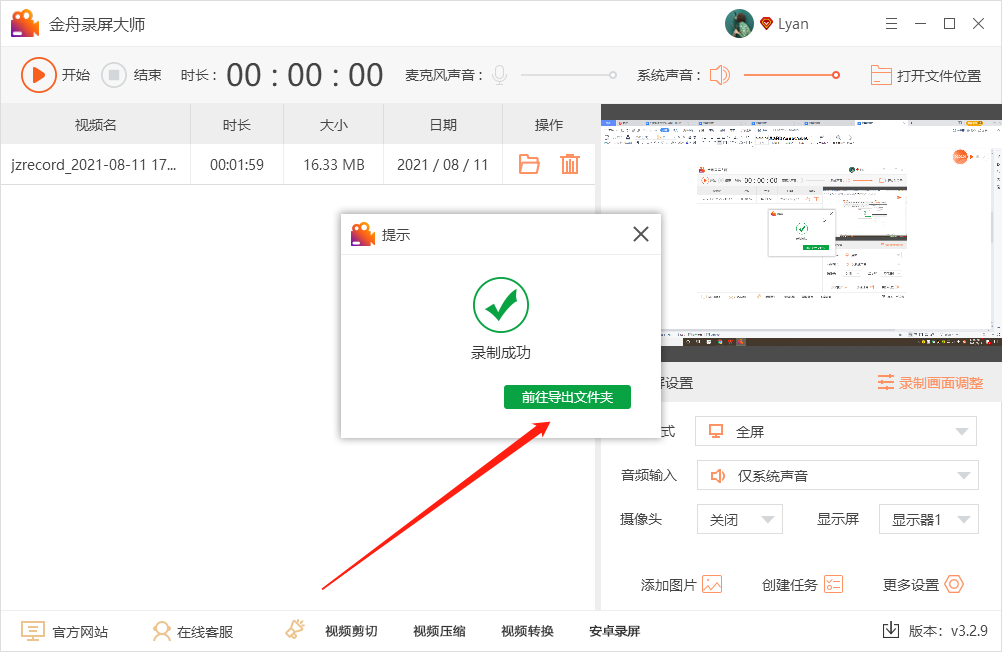The image size is (1002, 652).
Task: Open the recording with the folder icon
Action: 528,163
